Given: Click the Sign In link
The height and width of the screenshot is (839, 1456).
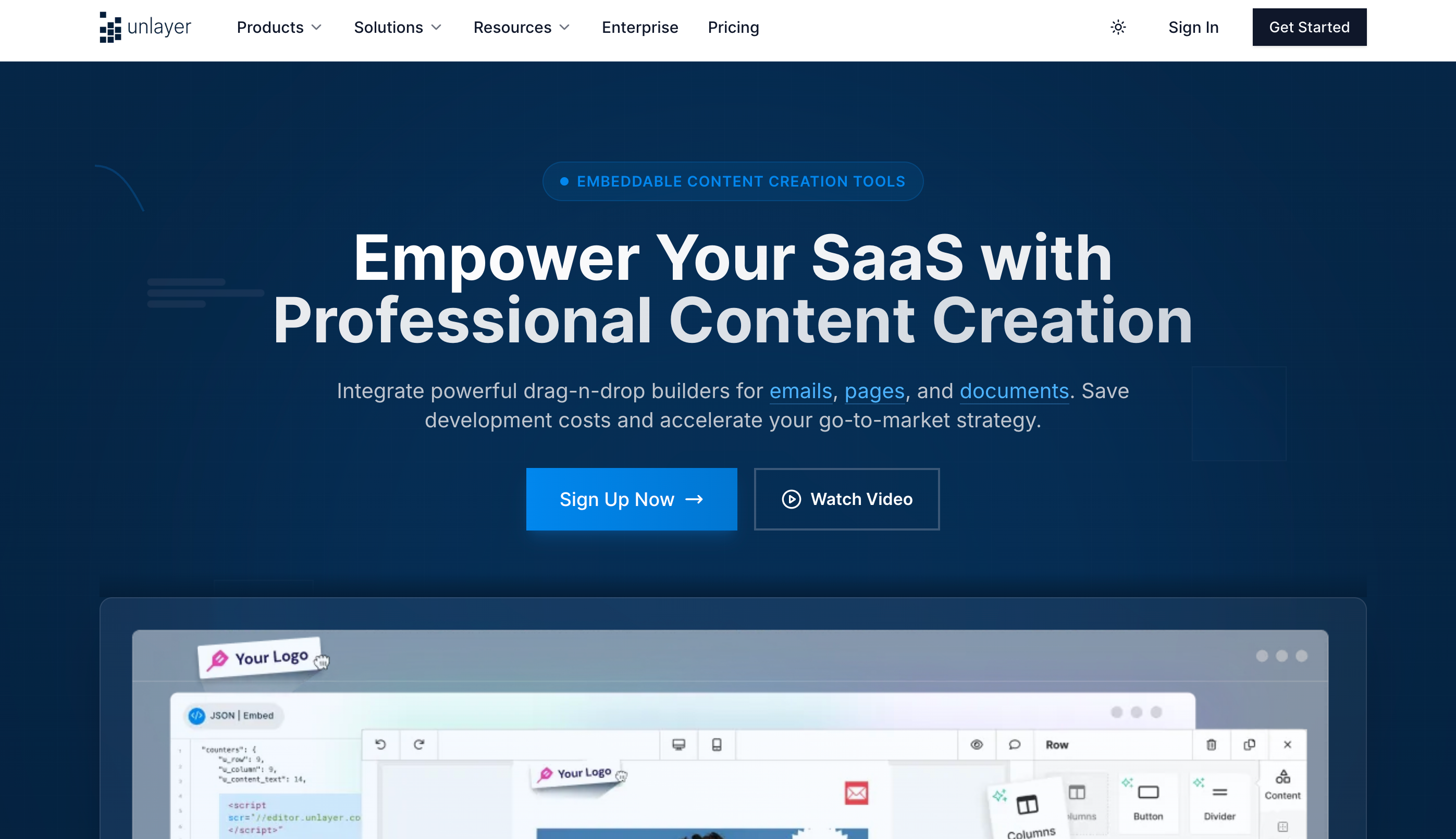Looking at the screenshot, I should (1193, 27).
